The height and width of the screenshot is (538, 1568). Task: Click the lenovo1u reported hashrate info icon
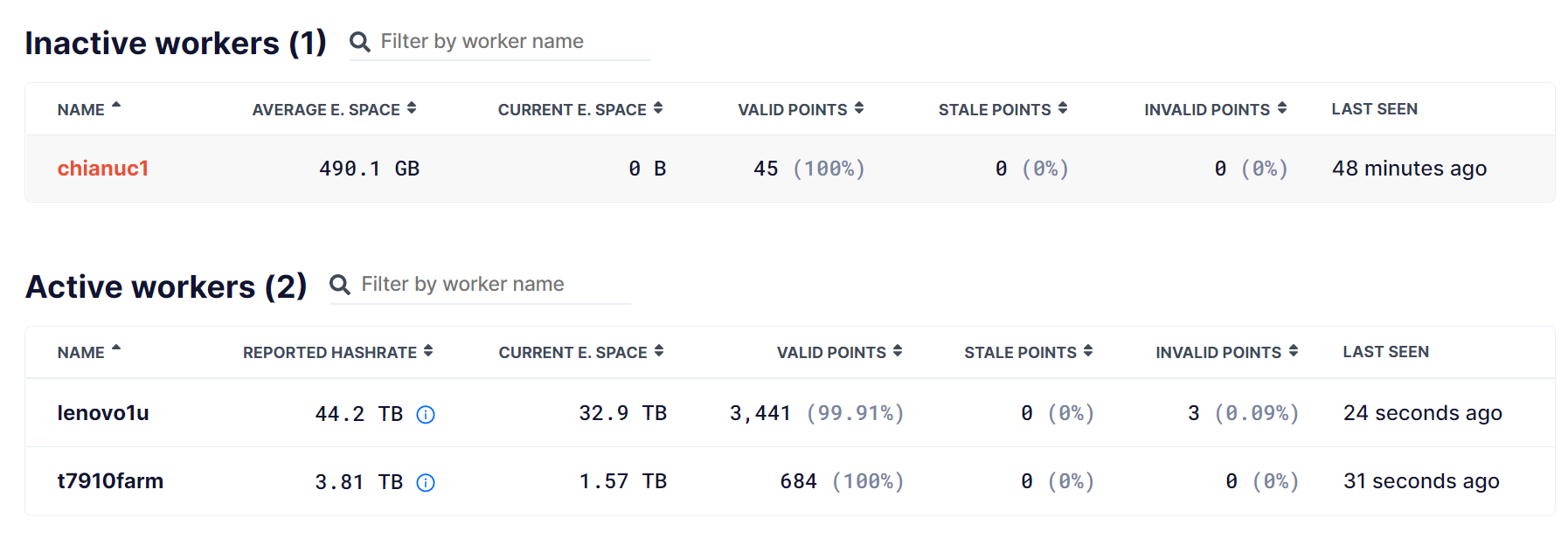pos(426,415)
